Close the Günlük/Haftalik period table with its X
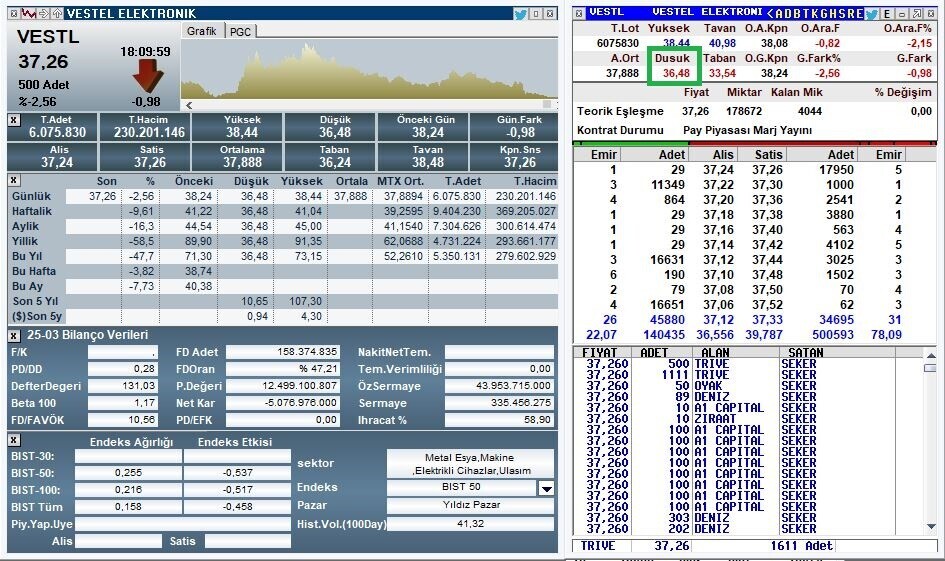Viewport: 945px width, 561px height. tap(13, 180)
